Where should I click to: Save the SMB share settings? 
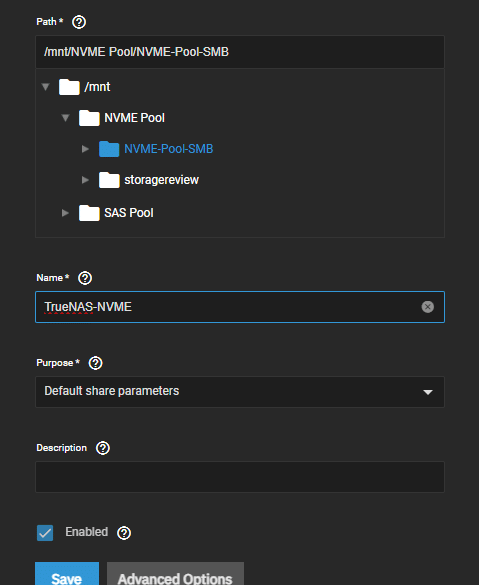[x=67, y=575]
